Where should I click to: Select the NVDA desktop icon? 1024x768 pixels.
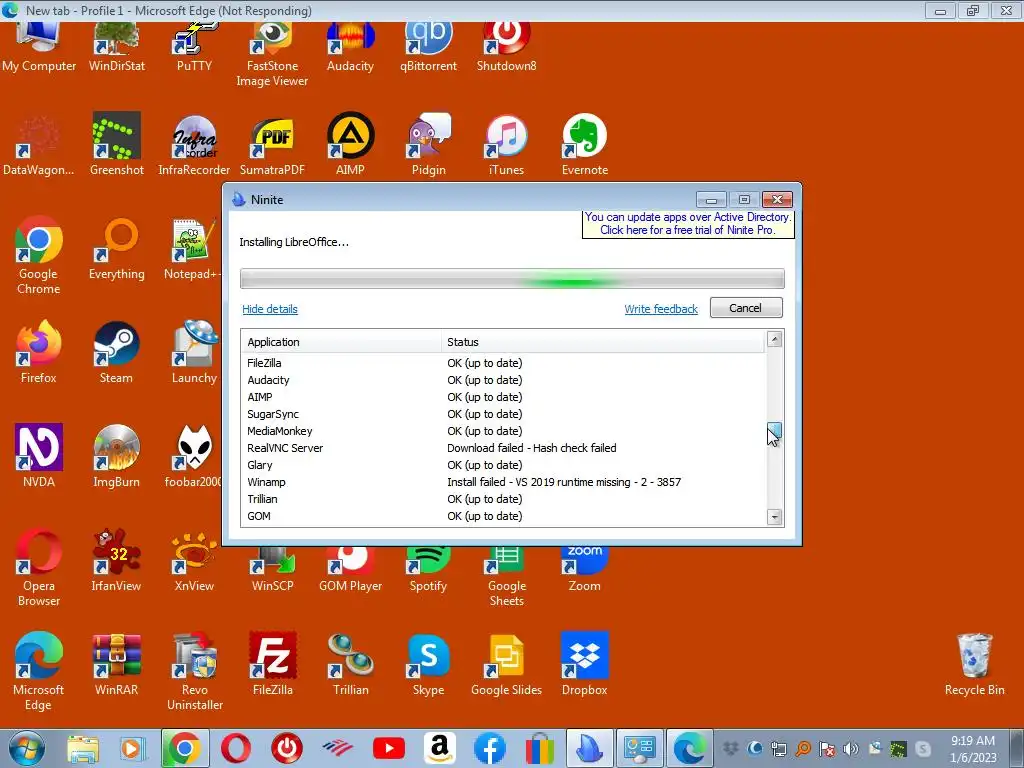coord(39,456)
